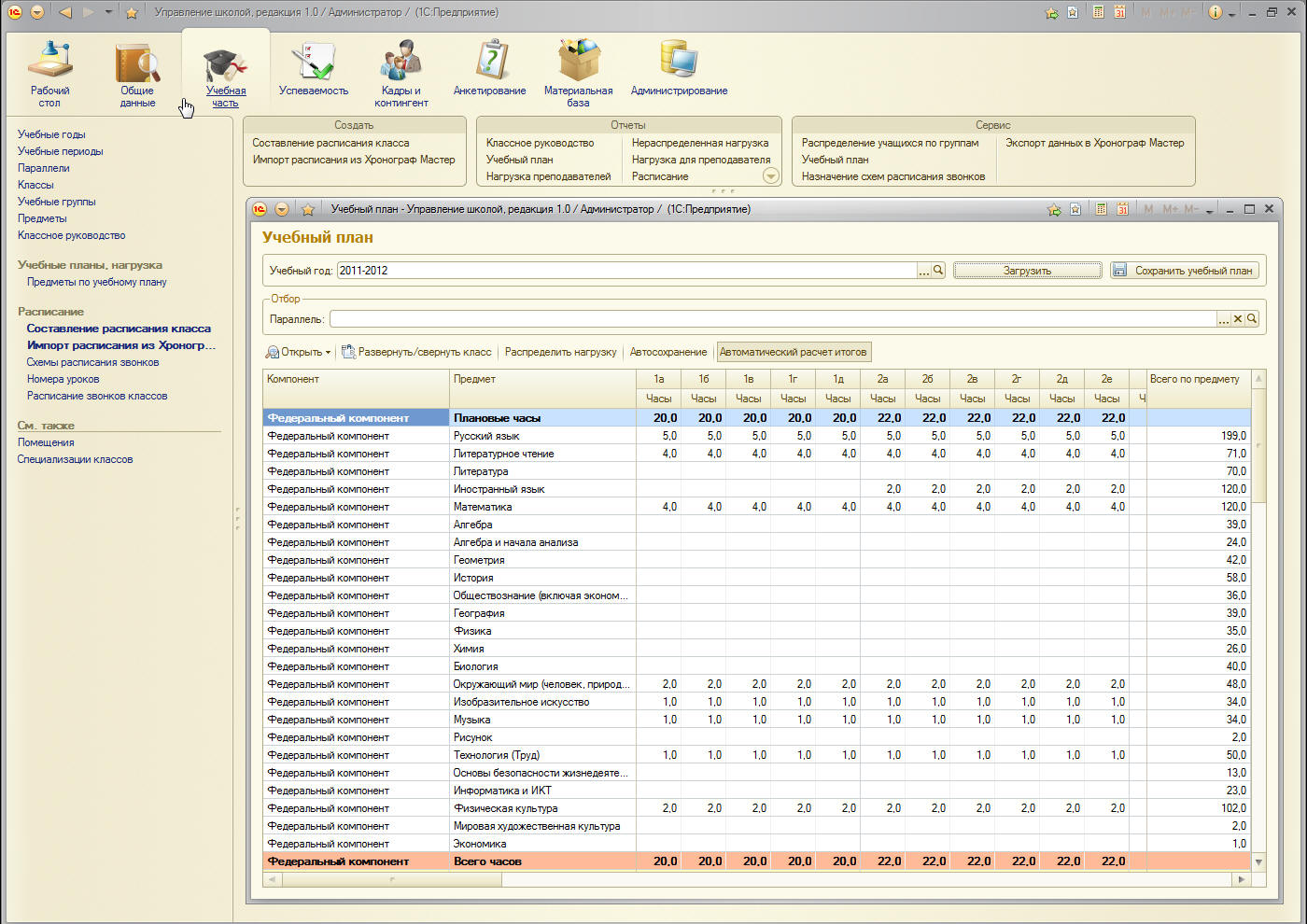Open the Общие данные section
Image resolution: width=1307 pixels, height=924 pixels.
click(x=137, y=73)
